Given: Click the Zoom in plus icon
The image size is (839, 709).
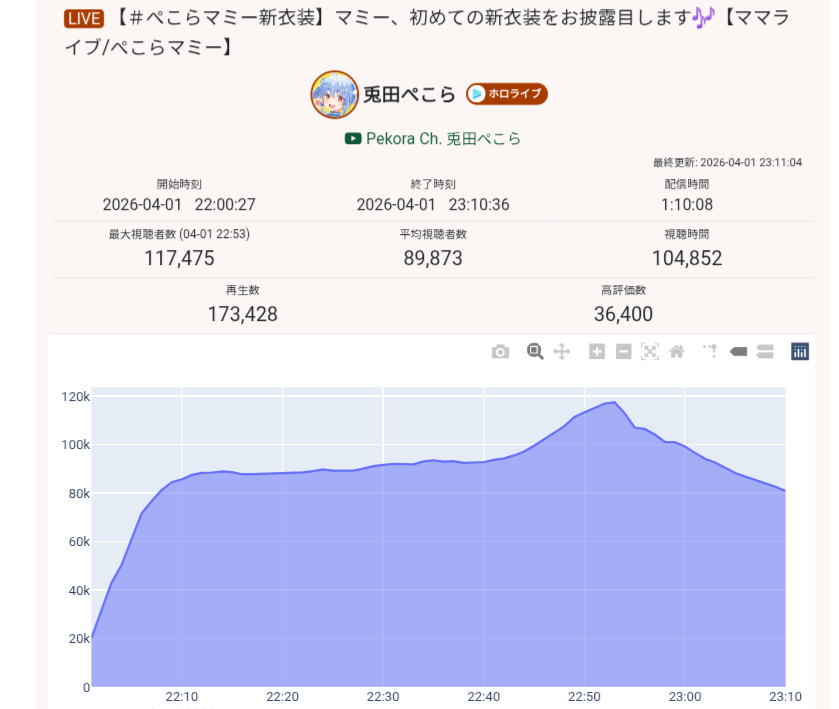Looking at the screenshot, I should coord(597,352).
